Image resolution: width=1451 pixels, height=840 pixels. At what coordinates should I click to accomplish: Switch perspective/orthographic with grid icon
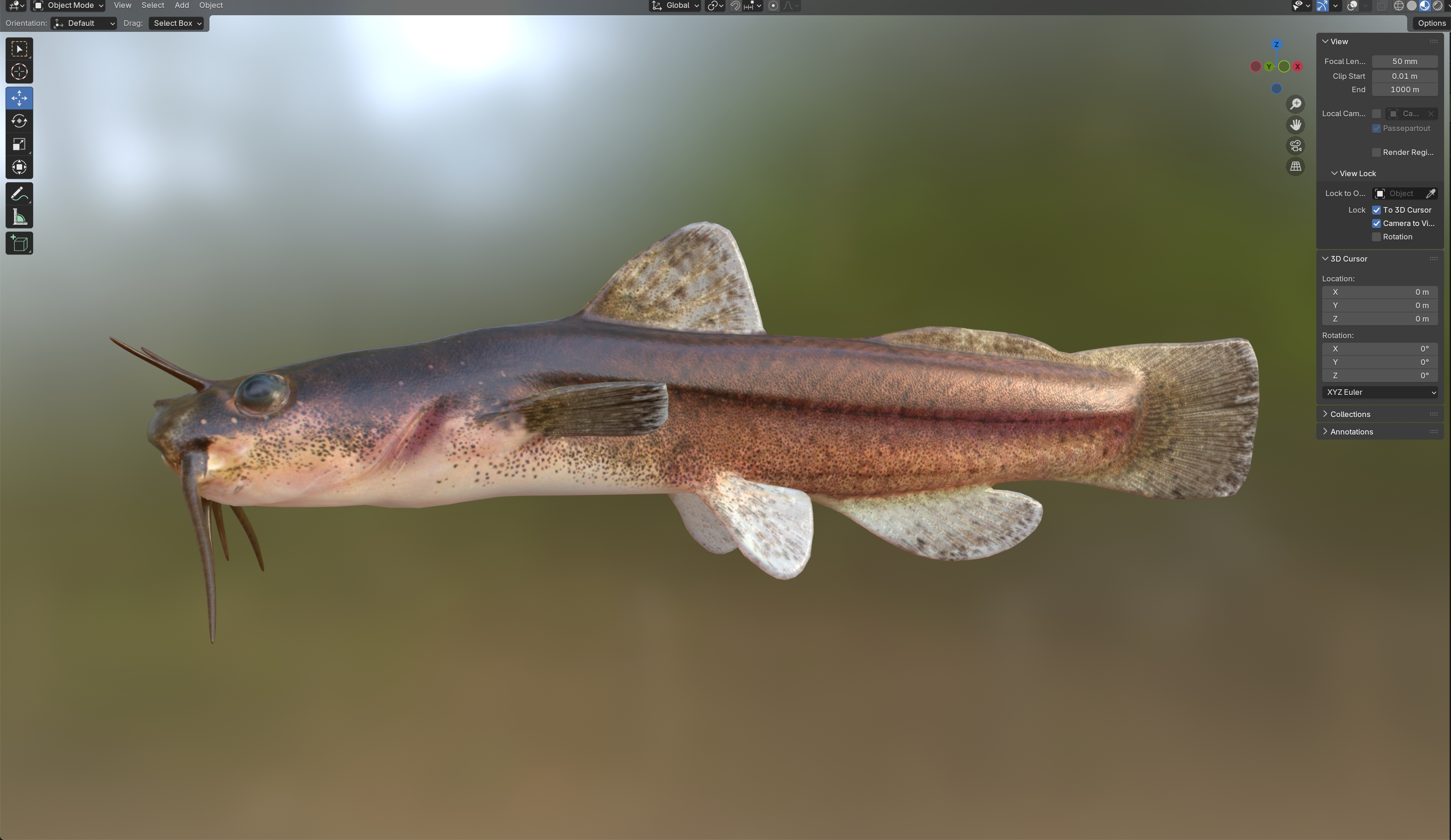pos(1295,167)
